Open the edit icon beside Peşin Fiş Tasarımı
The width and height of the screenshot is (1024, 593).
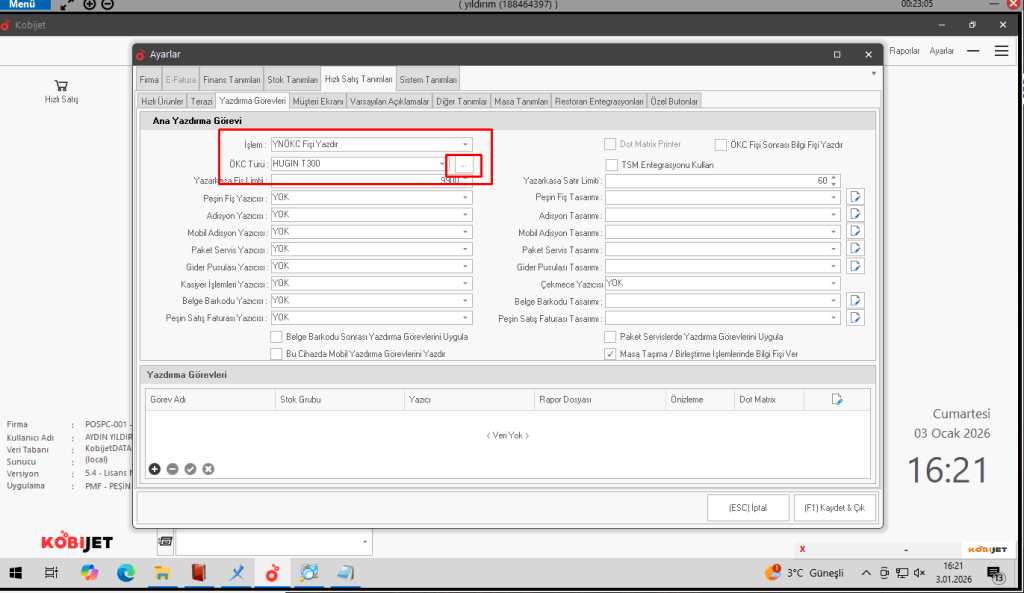coord(855,197)
